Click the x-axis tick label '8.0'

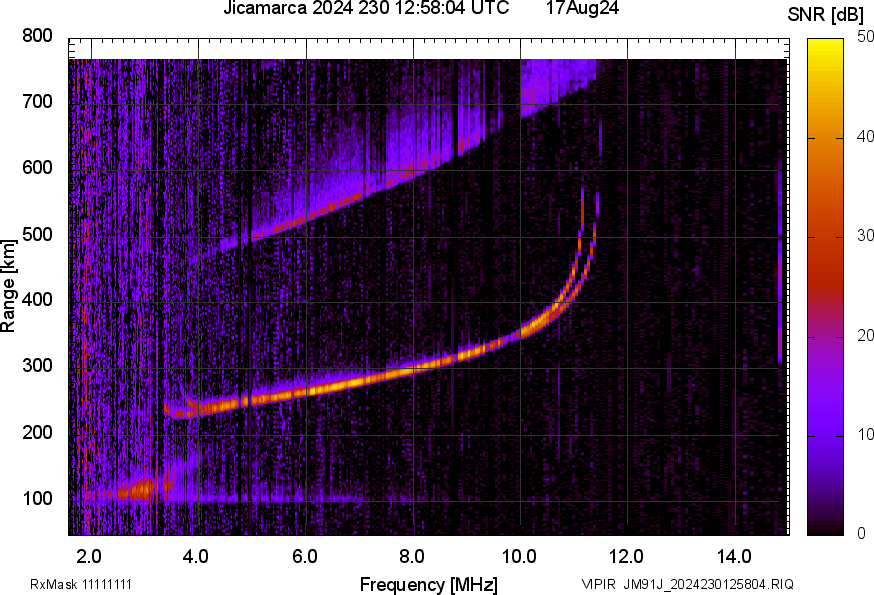click(x=412, y=557)
